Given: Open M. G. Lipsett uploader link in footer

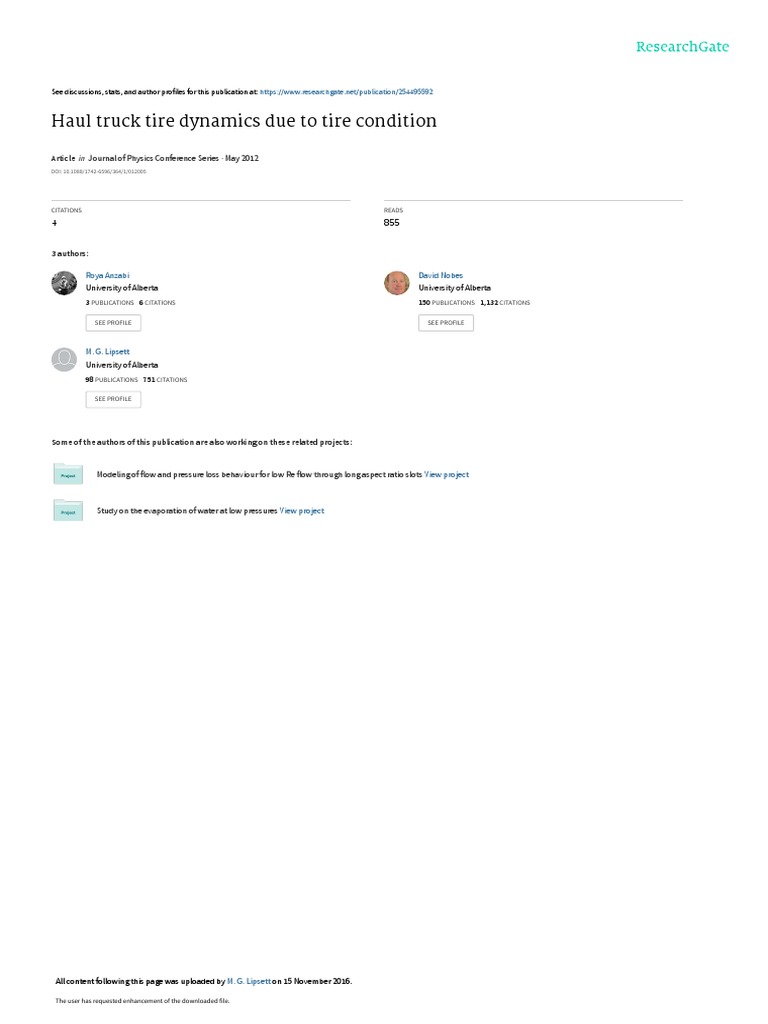Looking at the screenshot, I should click(249, 981).
